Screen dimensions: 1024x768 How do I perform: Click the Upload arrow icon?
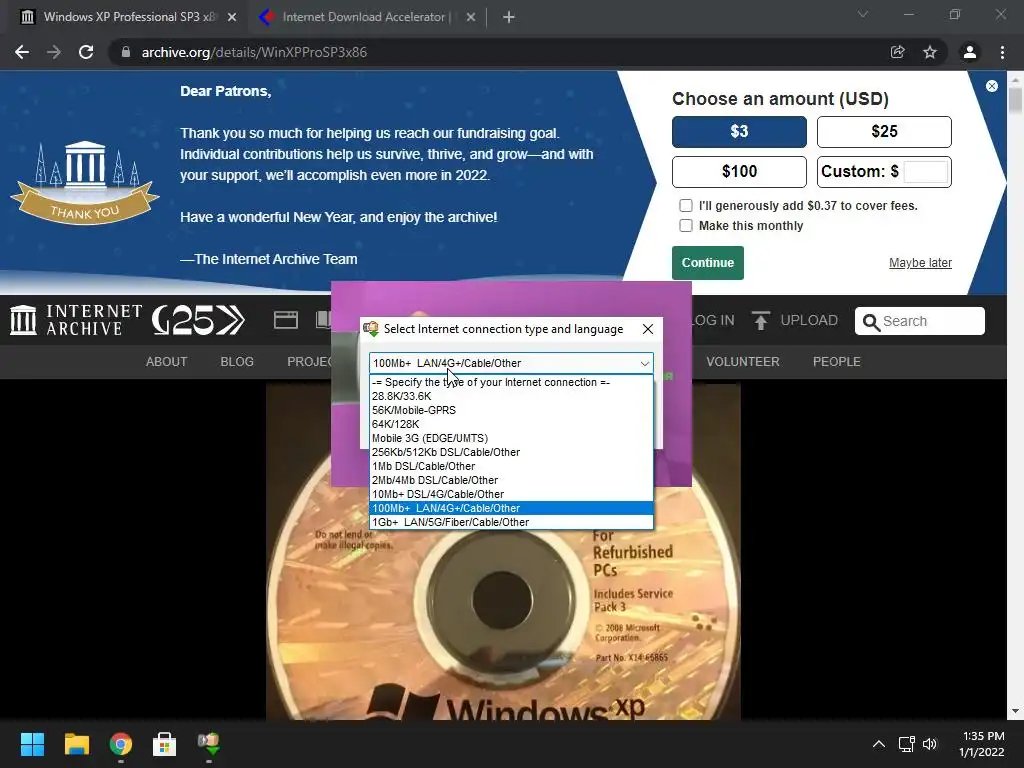coord(760,321)
